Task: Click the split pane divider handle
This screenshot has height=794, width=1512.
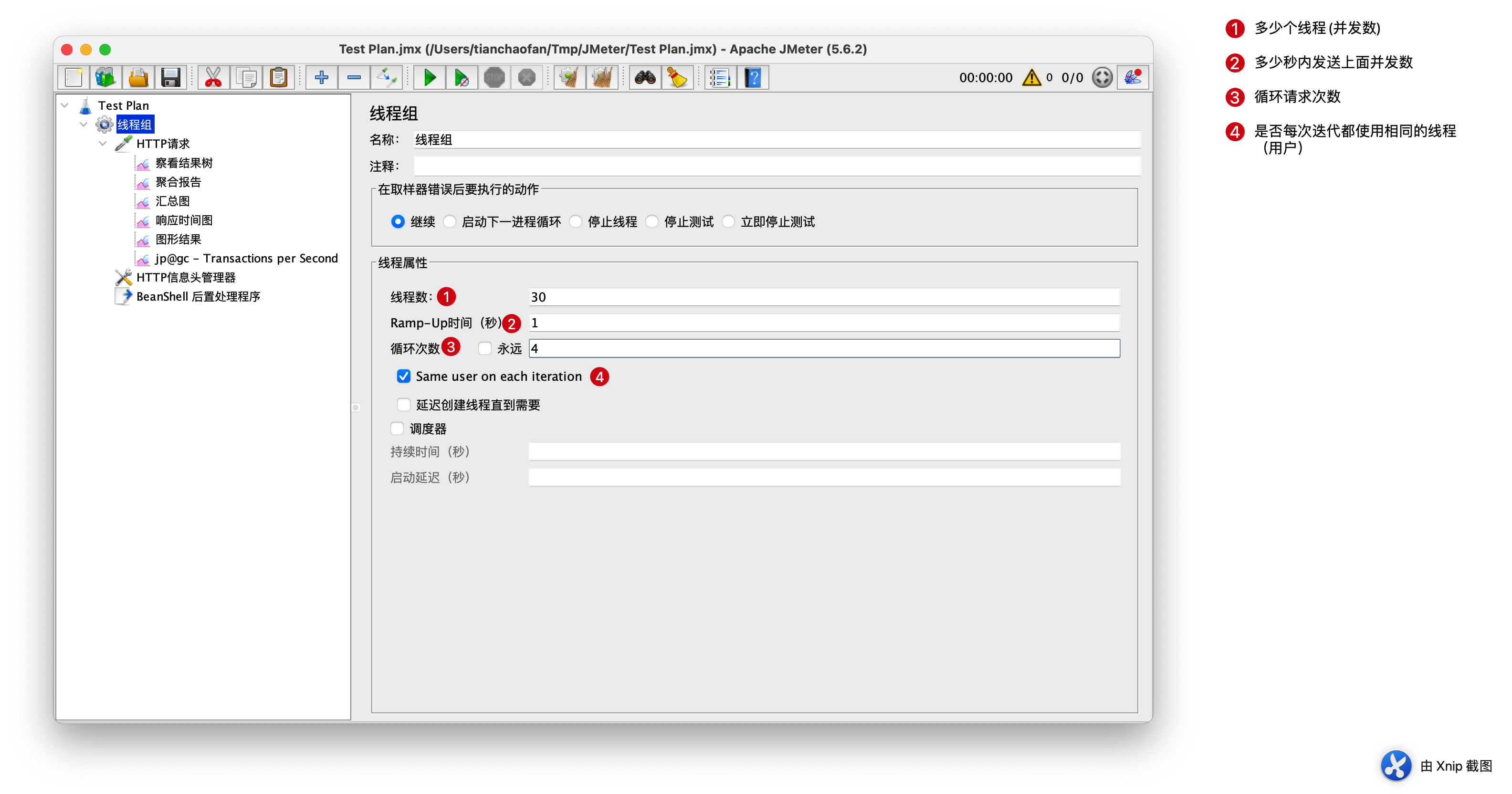Action: tap(356, 407)
